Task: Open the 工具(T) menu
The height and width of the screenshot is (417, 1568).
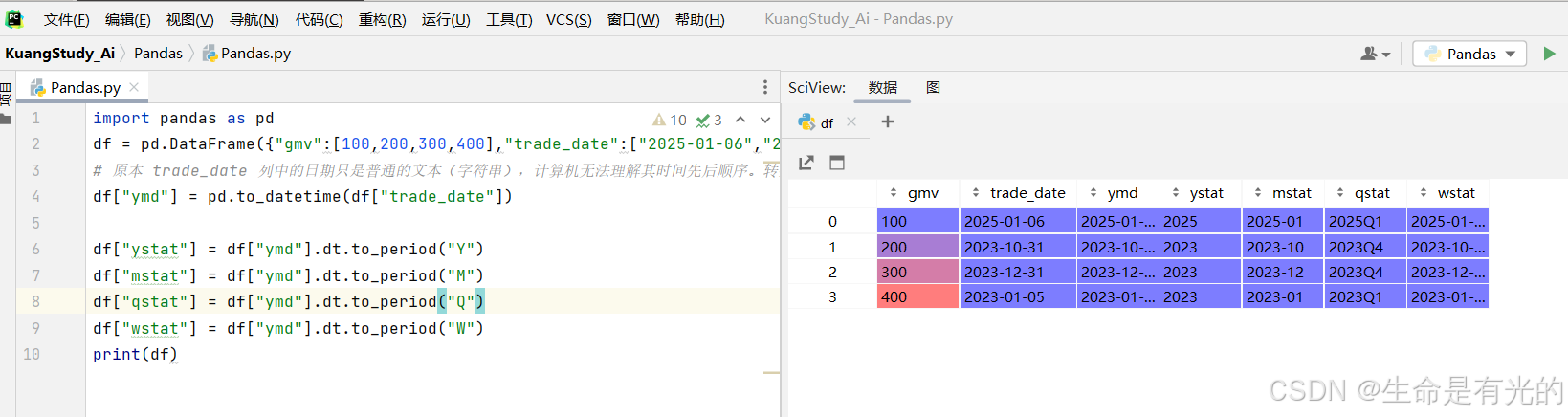Action: point(509,19)
